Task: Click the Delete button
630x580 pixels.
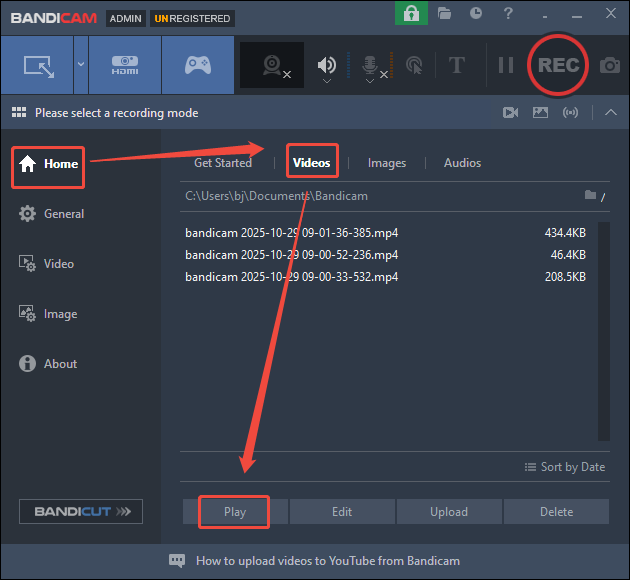Action: [x=556, y=512]
